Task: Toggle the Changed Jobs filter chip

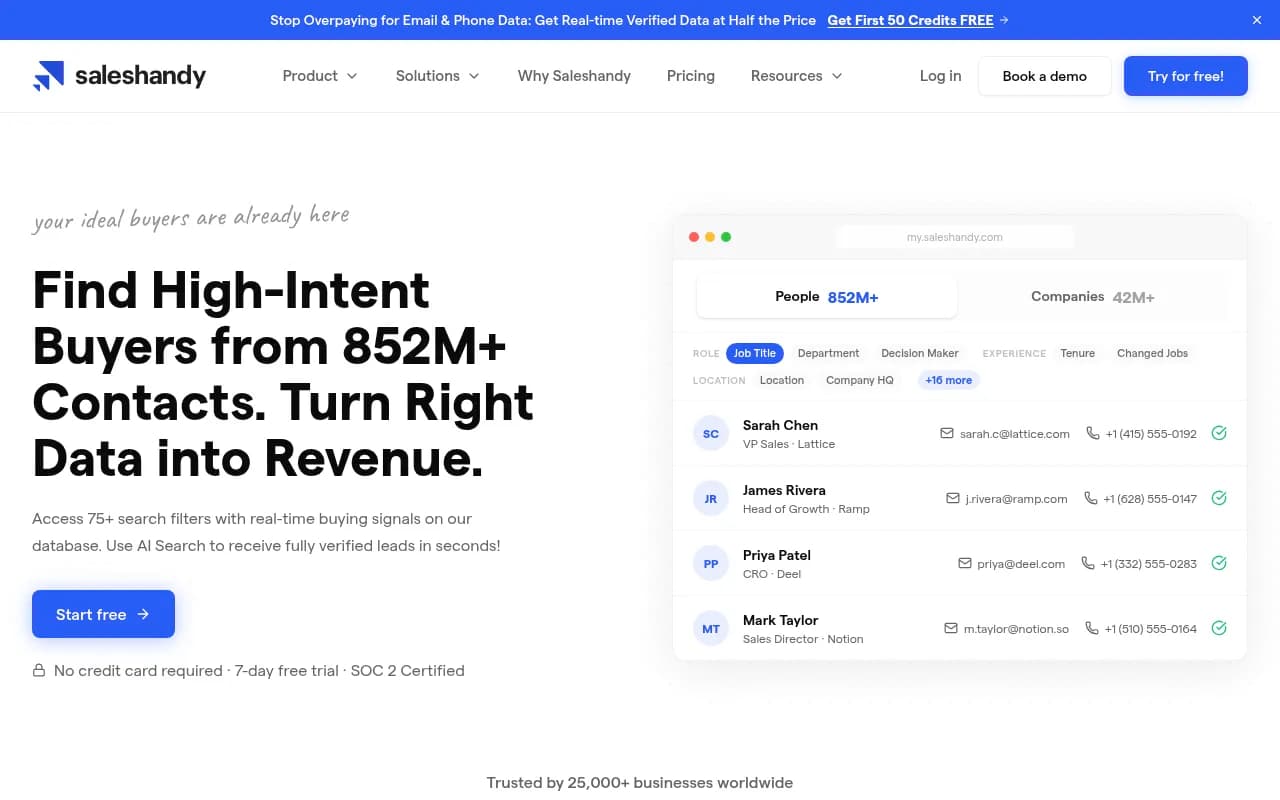Action: coord(1152,353)
